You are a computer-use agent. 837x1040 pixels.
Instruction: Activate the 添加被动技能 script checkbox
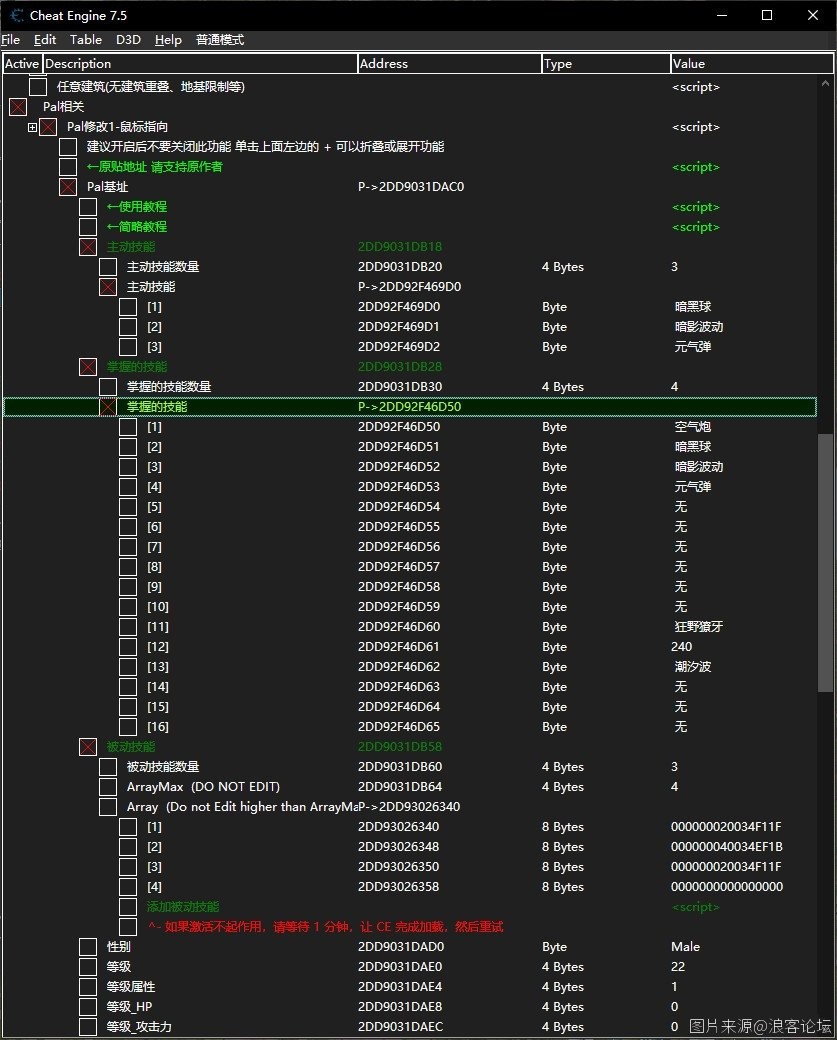coord(127,907)
